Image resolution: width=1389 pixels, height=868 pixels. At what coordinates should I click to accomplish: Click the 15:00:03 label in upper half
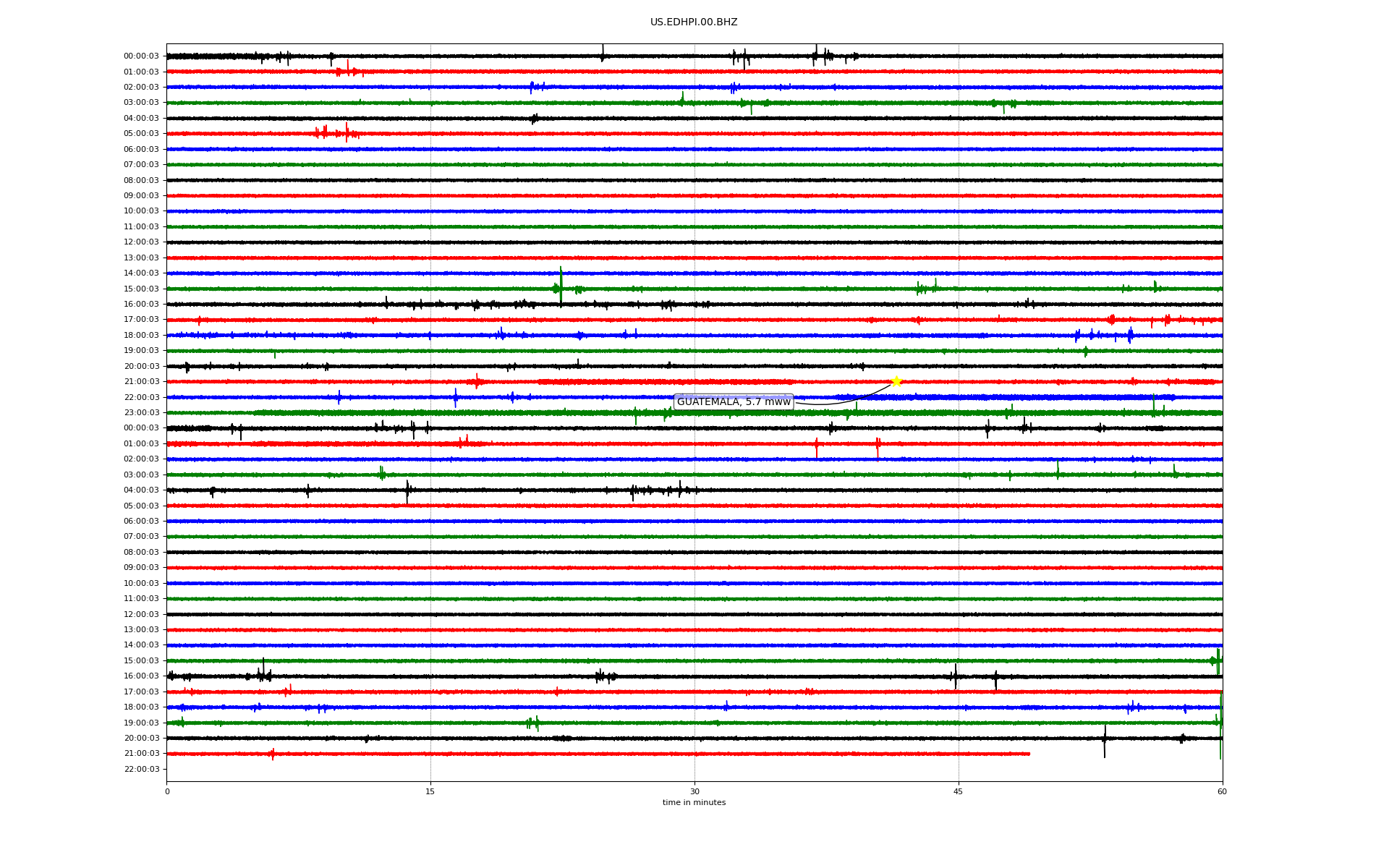[141, 289]
